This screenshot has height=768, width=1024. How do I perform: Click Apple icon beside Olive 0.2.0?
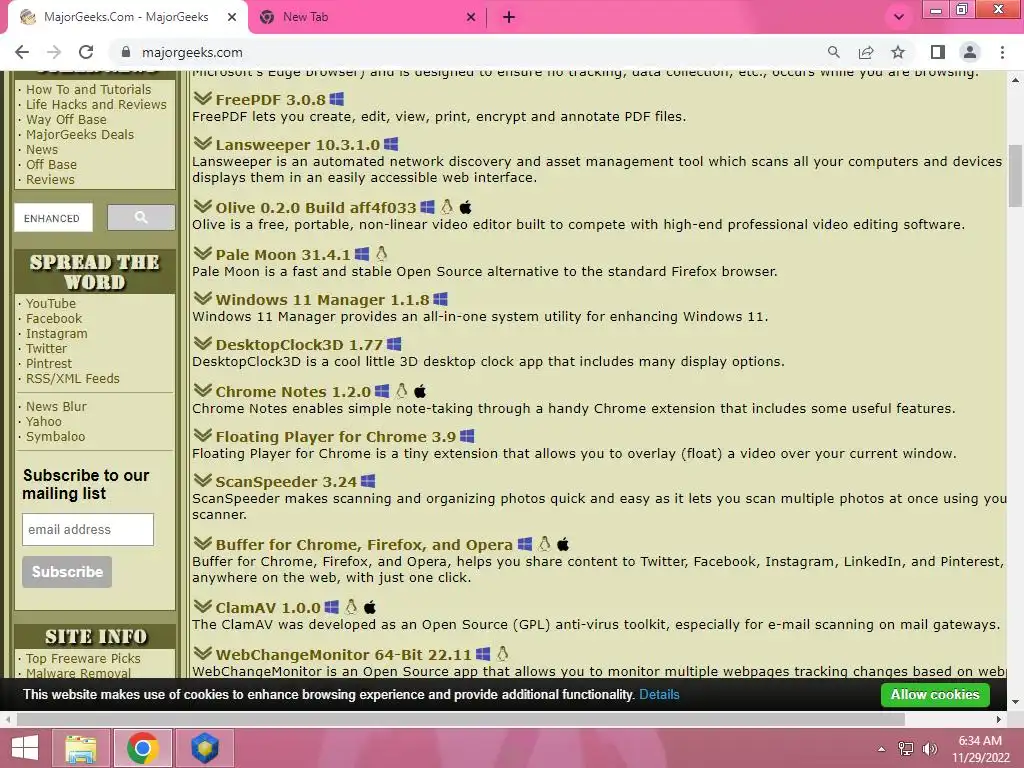(x=466, y=208)
